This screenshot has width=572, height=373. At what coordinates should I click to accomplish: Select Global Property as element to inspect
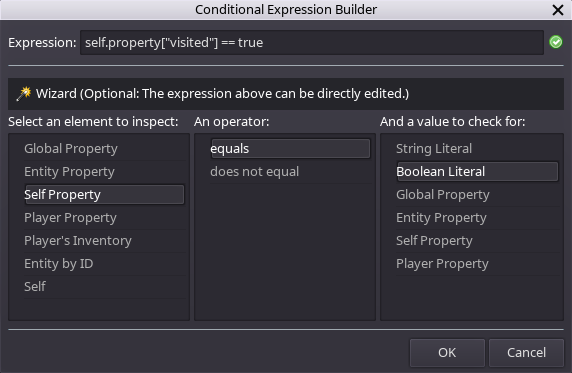click(104, 149)
